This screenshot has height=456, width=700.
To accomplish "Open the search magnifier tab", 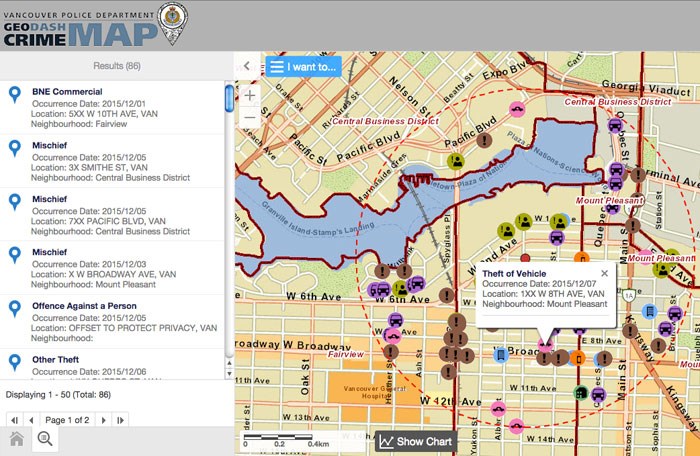I will (x=45, y=439).
